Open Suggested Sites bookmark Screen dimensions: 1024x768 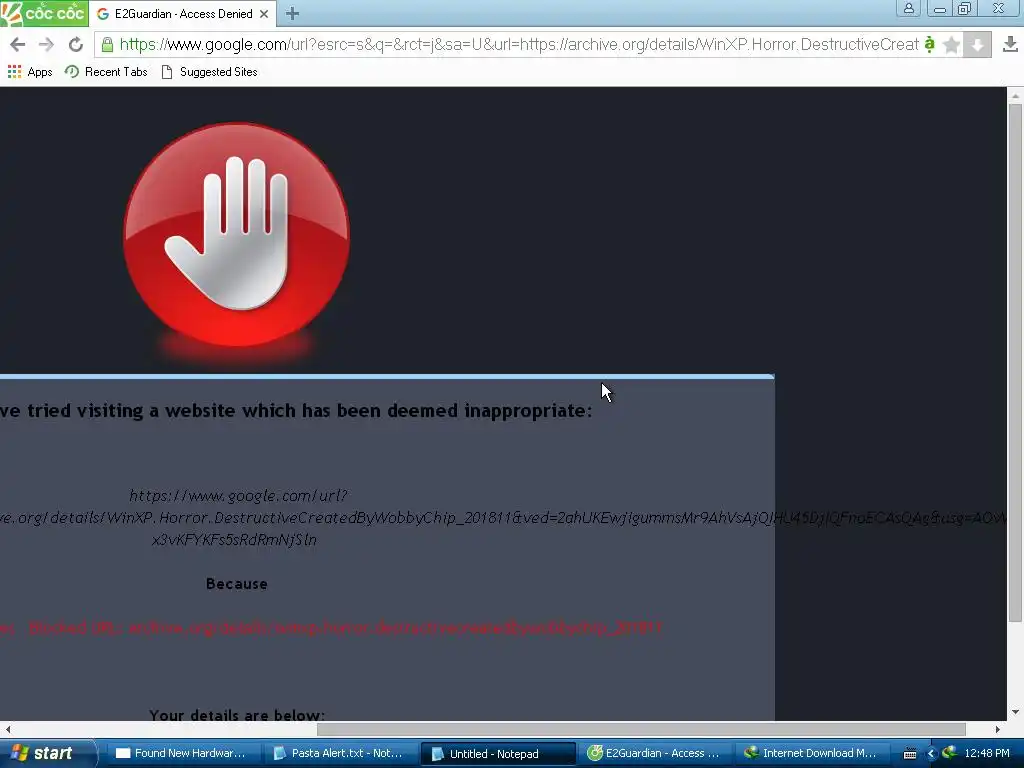pyautogui.click(x=209, y=72)
